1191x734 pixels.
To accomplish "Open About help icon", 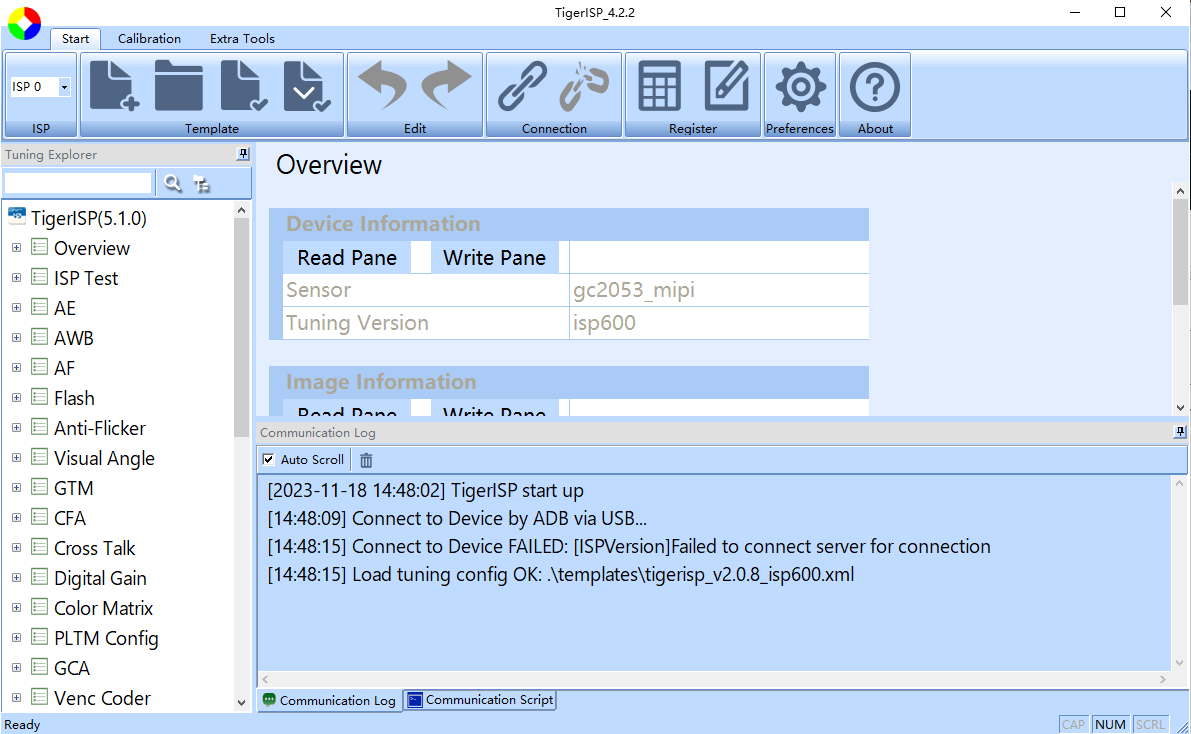I will (875, 87).
